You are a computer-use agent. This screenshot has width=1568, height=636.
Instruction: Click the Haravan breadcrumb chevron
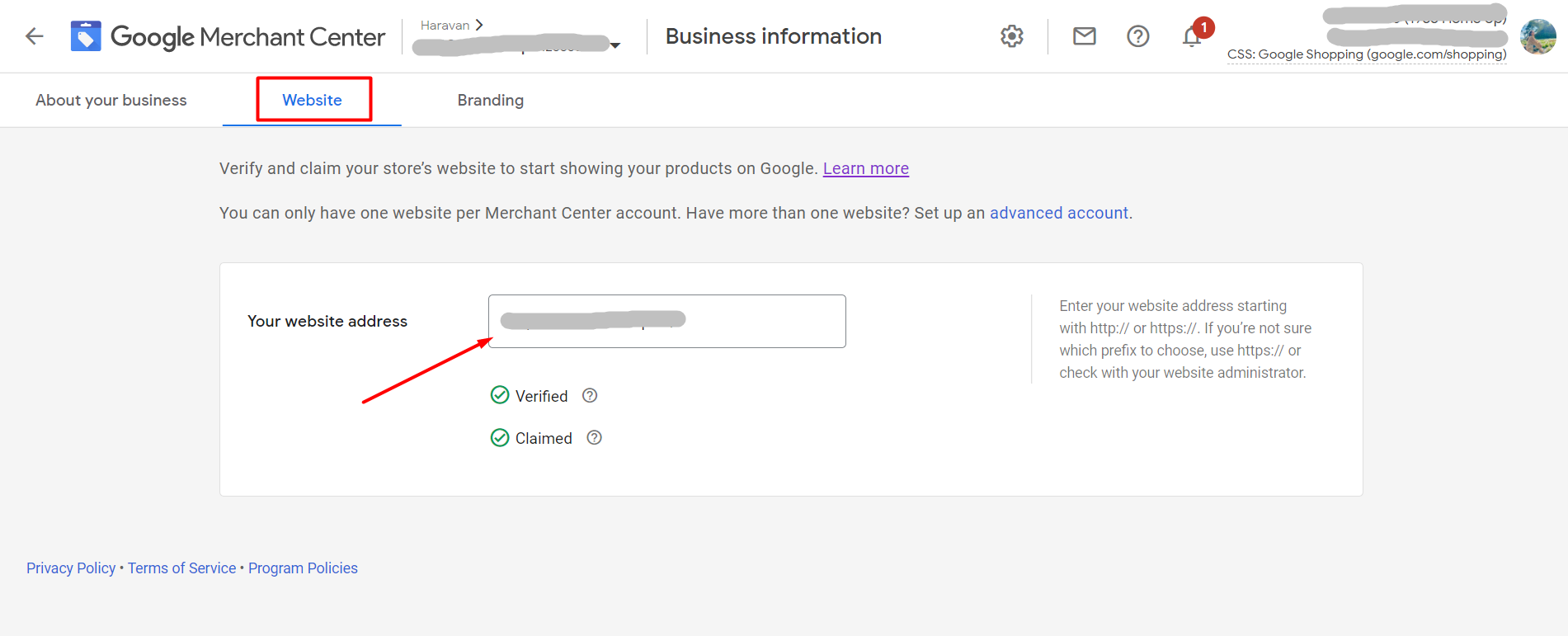click(479, 25)
